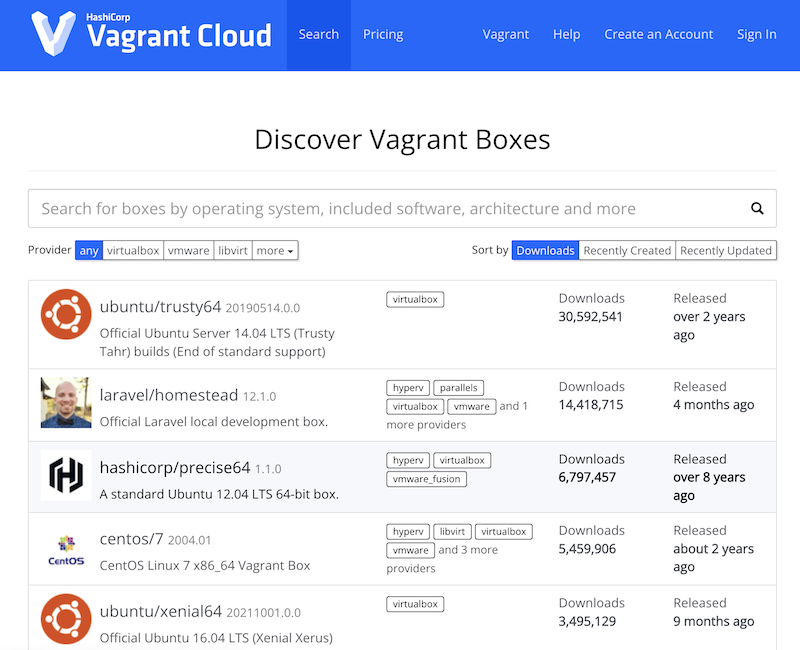Open the ubuntu/xenial64 box title
Image resolution: width=800 pixels, height=650 pixels.
[x=161, y=611]
